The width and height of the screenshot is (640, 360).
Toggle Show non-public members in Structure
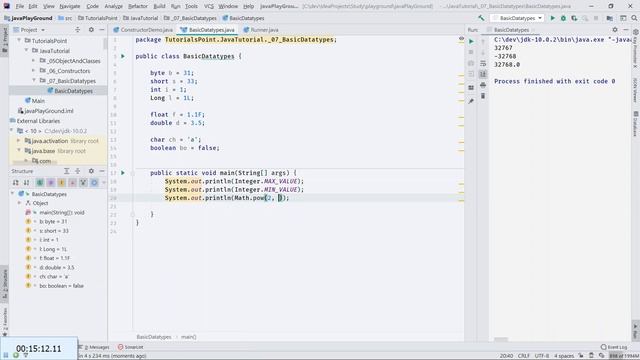(x=73, y=182)
